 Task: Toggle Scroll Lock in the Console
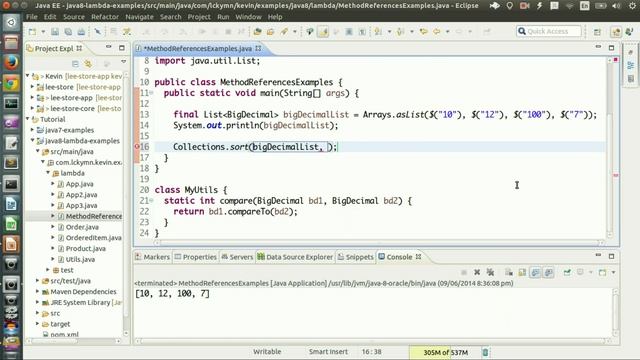[522, 272]
